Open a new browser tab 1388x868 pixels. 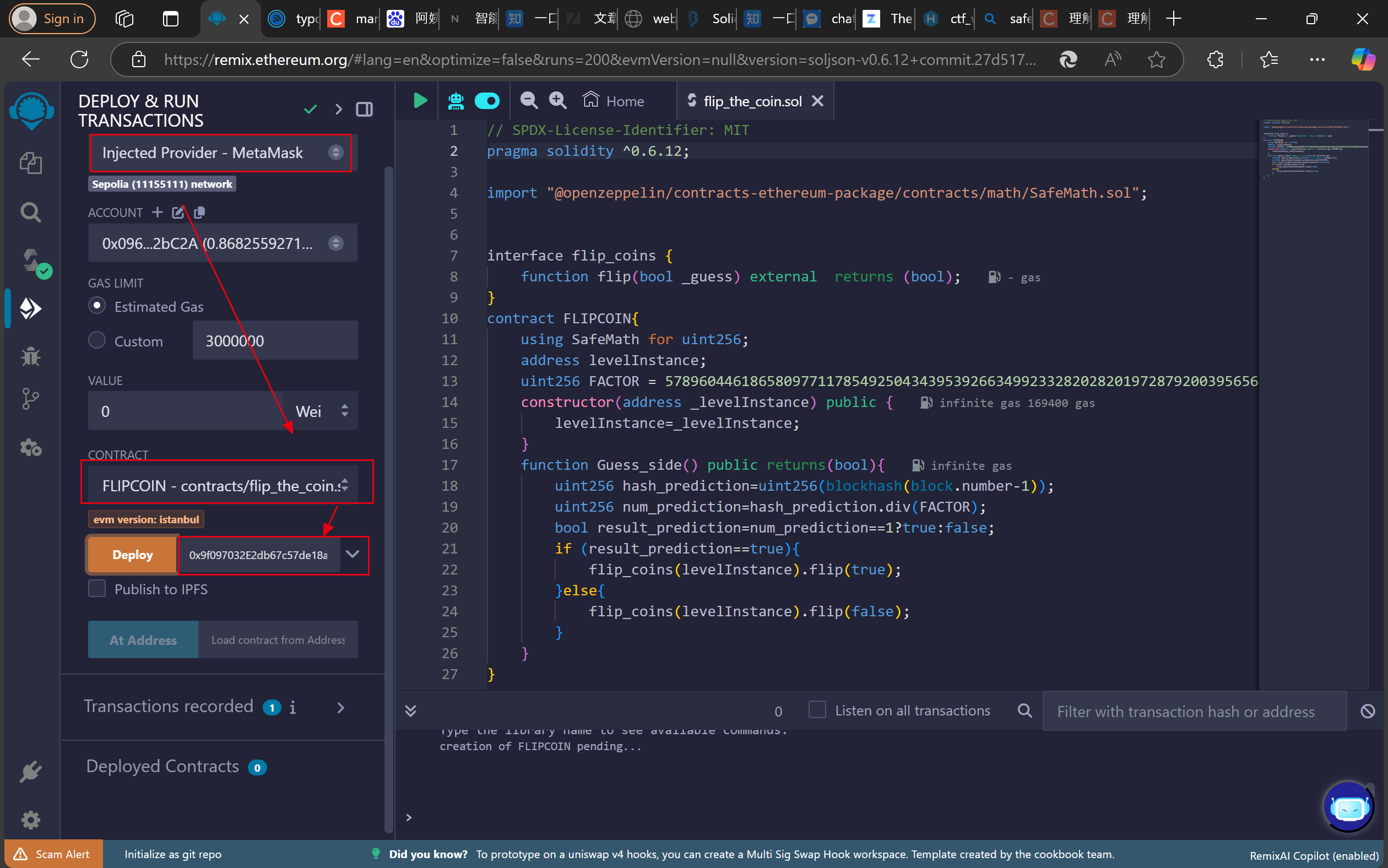(x=1173, y=18)
